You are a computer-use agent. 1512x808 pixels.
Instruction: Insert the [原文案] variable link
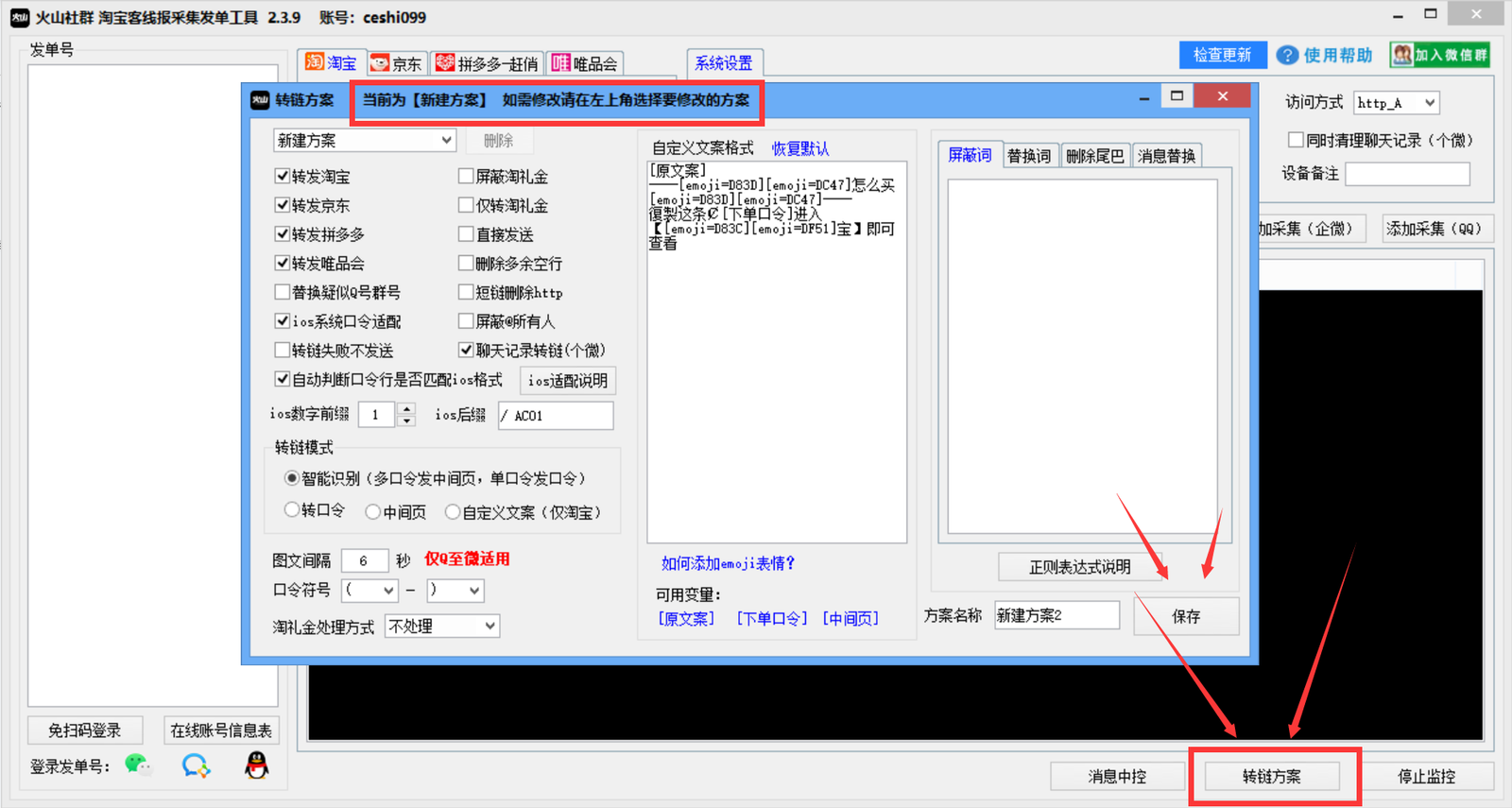tap(686, 618)
